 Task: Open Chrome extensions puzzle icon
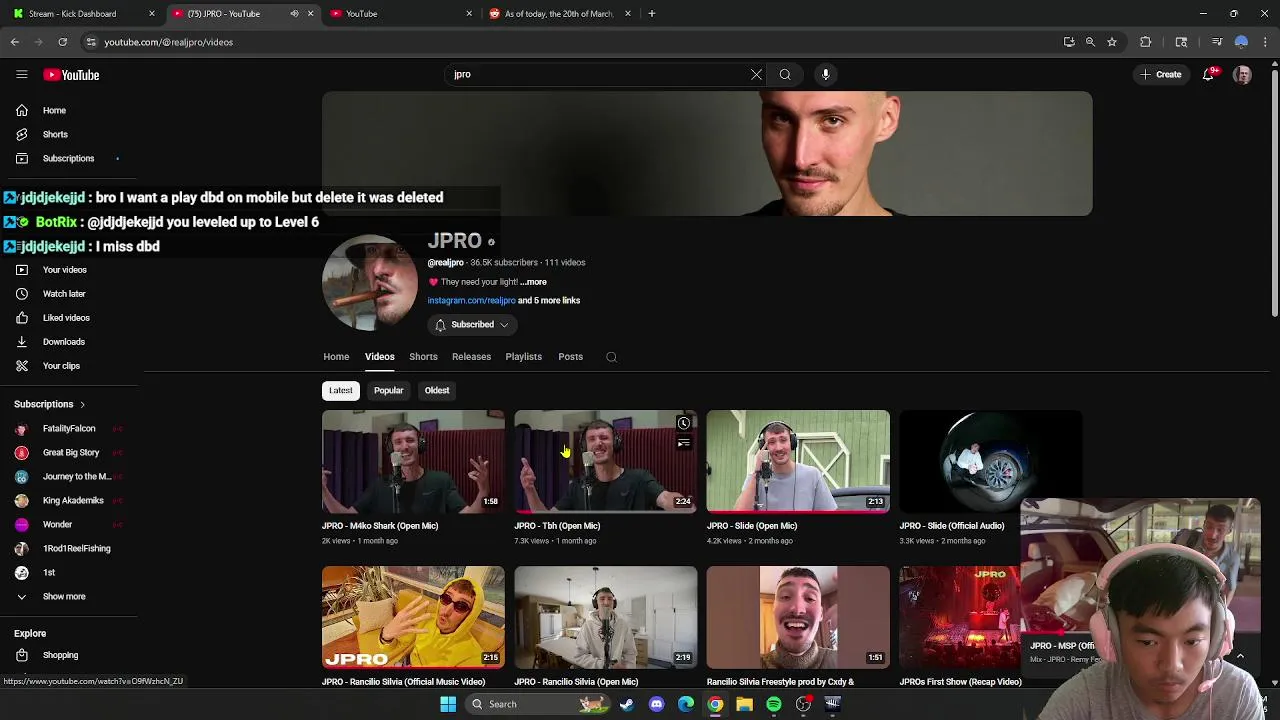tap(1146, 42)
